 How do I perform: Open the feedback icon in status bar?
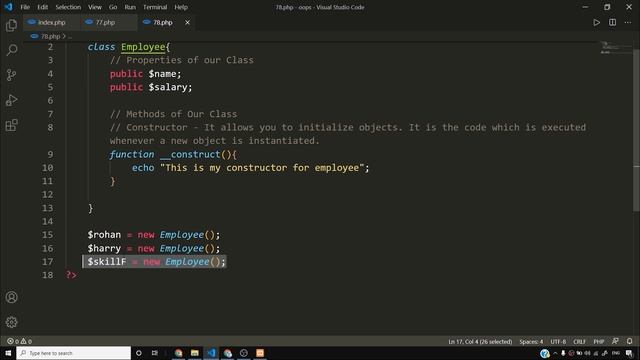click(615, 341)
